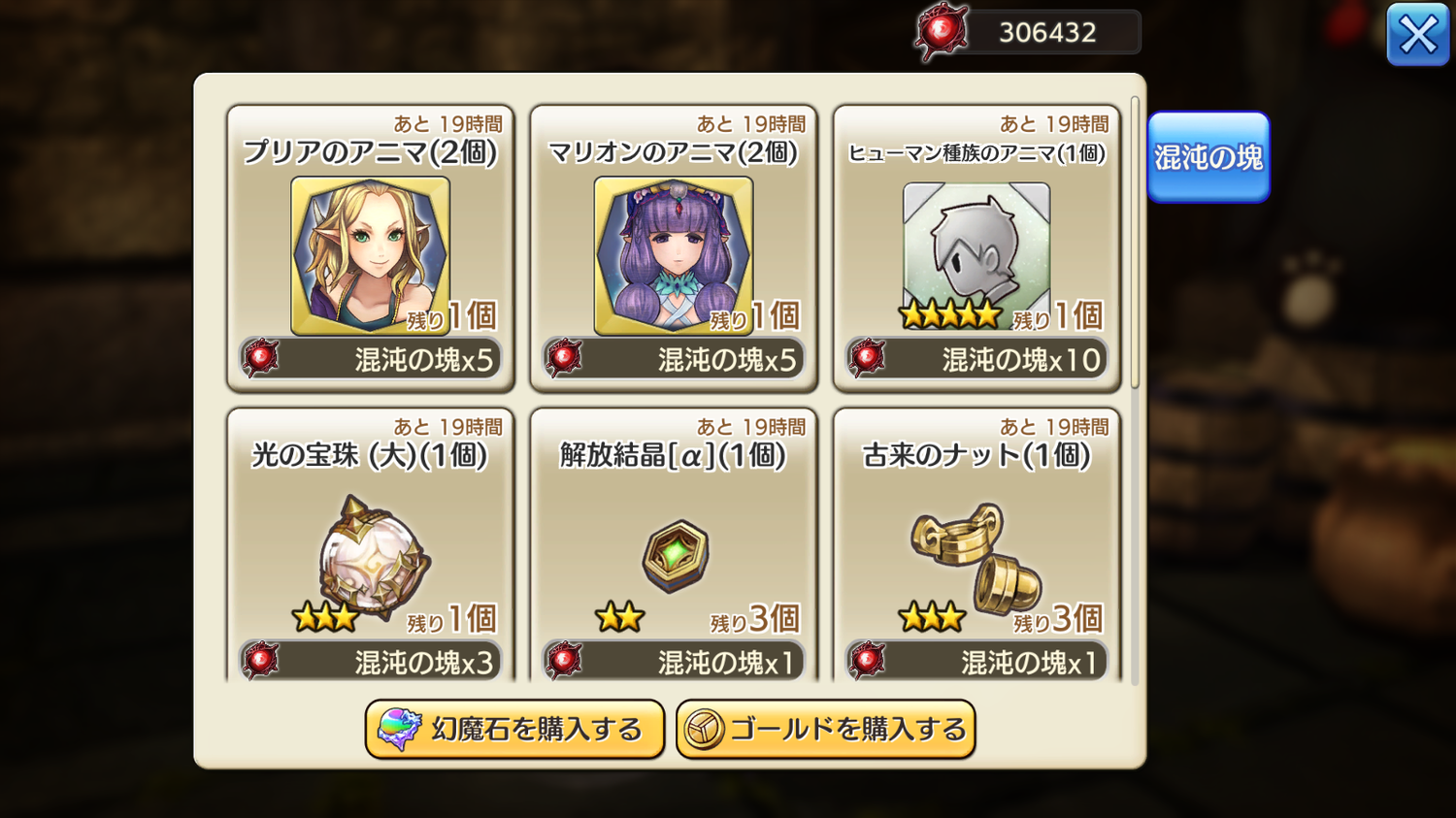Purchase 解放結晶[α] for 混沌の塊x1

tap(674, 661)
